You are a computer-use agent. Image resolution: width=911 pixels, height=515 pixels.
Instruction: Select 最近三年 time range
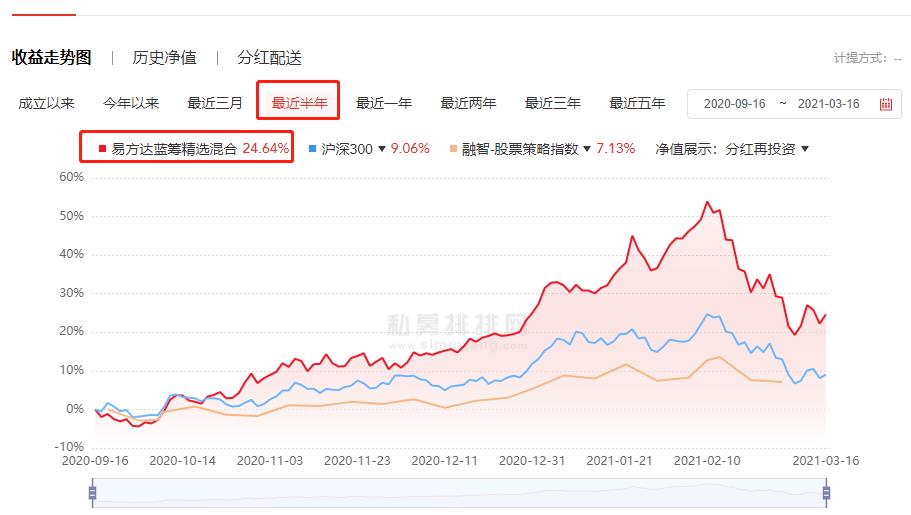click(553, 103)
